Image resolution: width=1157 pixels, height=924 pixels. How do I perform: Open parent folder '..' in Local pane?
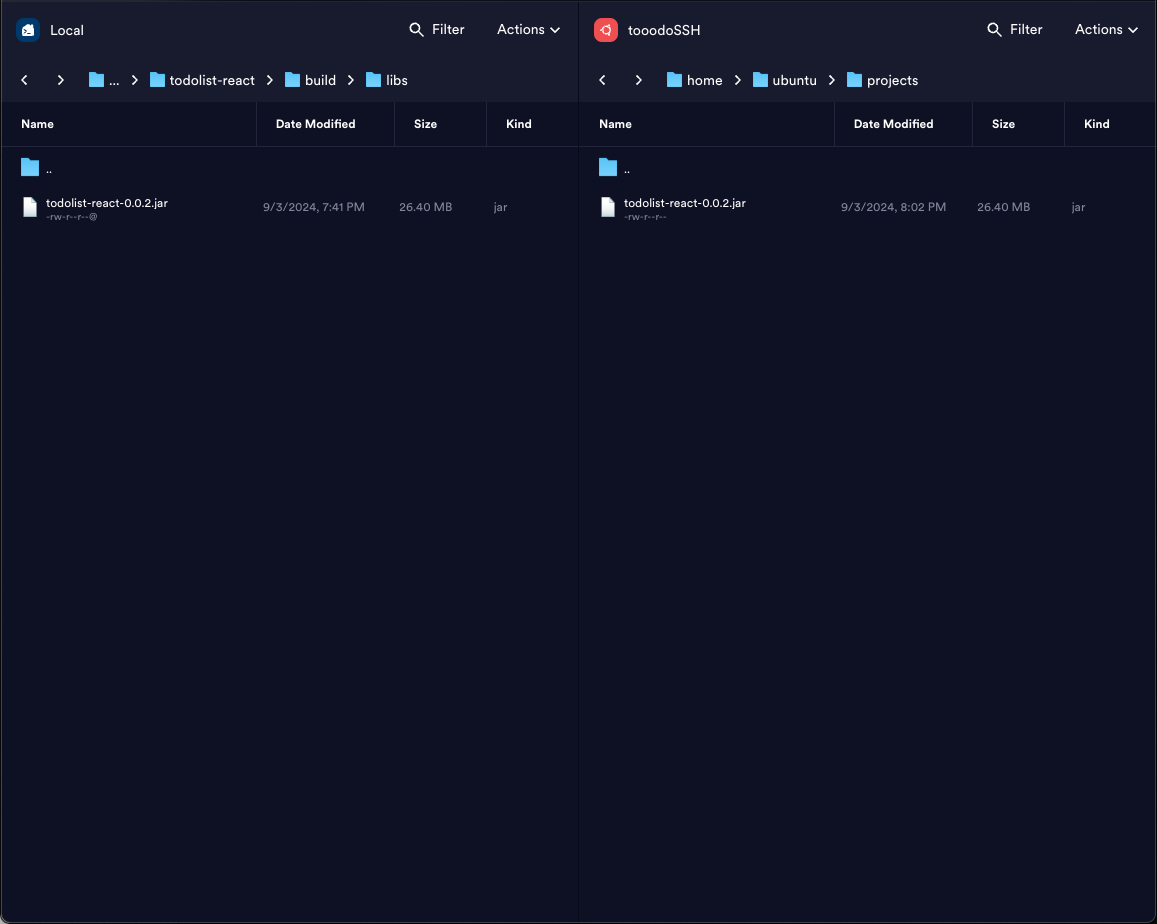point(289,168)
